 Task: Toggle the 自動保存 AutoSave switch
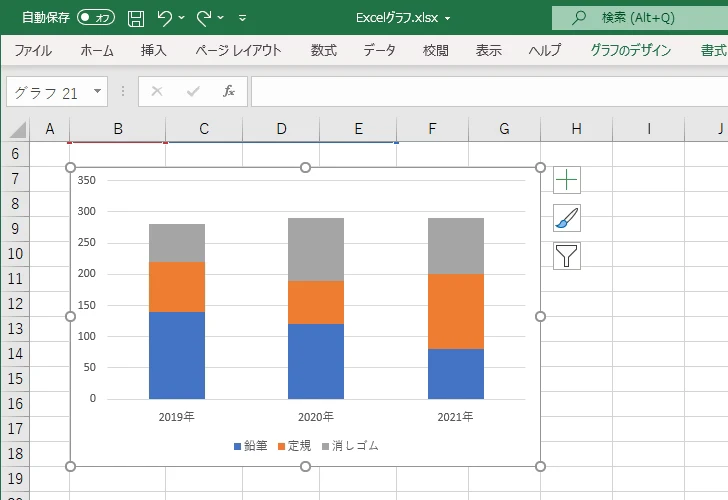coord(96,18)
